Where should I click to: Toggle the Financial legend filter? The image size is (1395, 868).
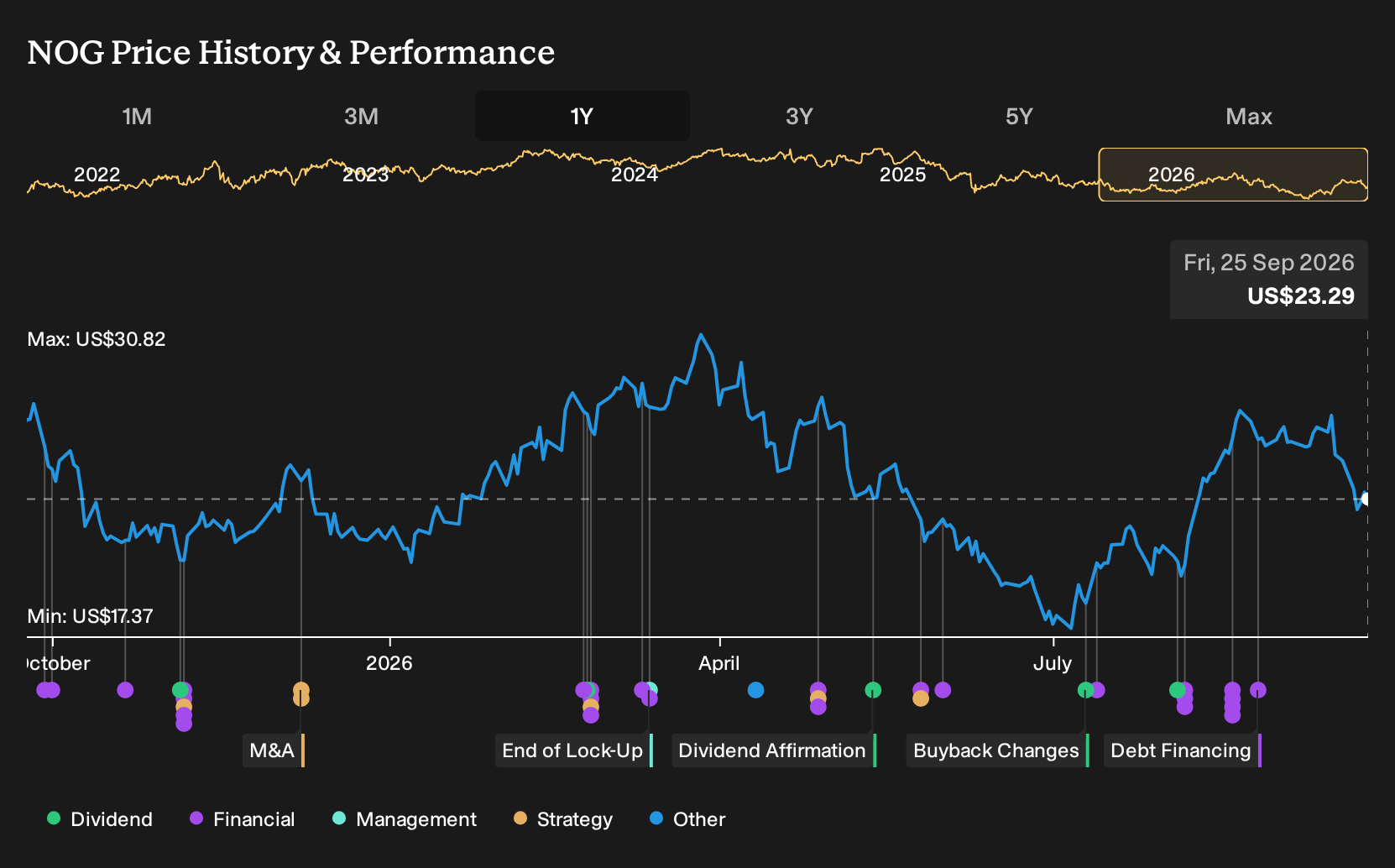(x=243, y=819)
